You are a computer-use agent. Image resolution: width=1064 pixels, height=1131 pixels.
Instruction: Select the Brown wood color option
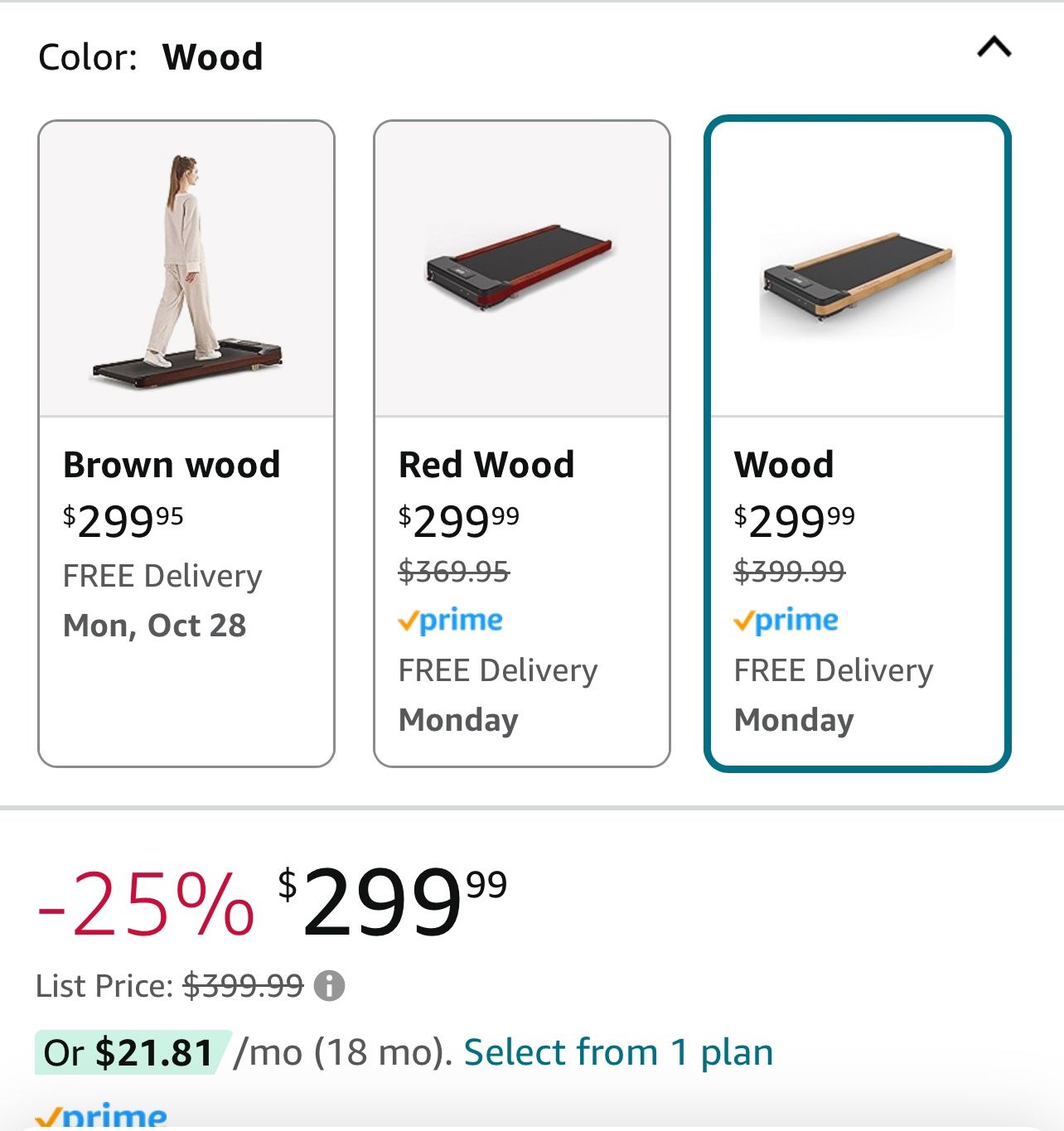click(172, 465)
